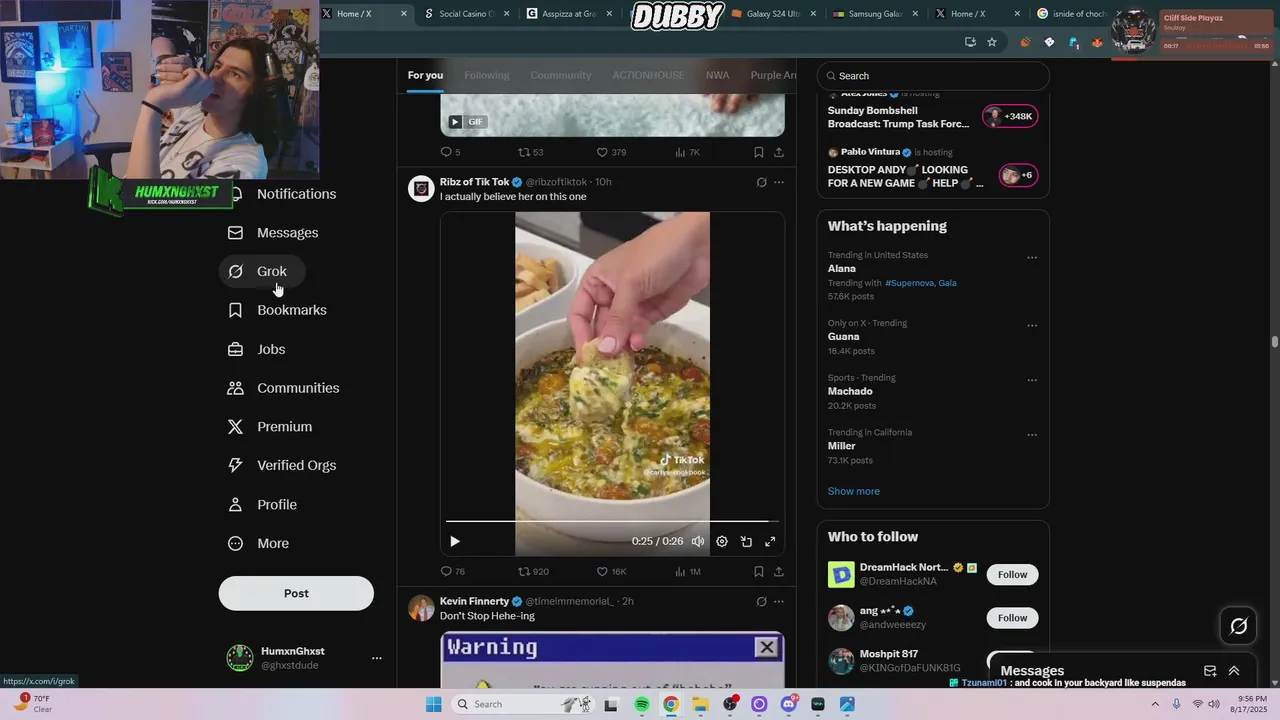Like the post with 16K likes
Screen dimensions: 1280x720
tap(611, 571)
